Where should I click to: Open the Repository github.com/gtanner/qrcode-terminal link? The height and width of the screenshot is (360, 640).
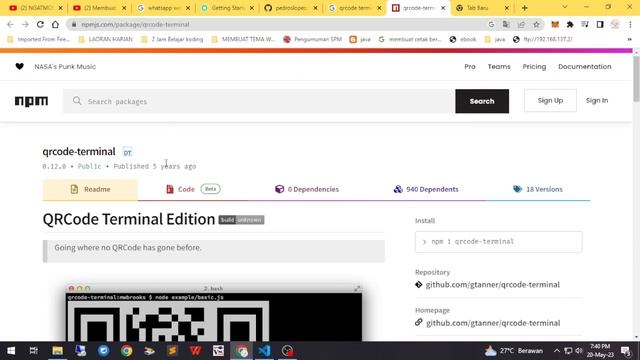(493, 284)
